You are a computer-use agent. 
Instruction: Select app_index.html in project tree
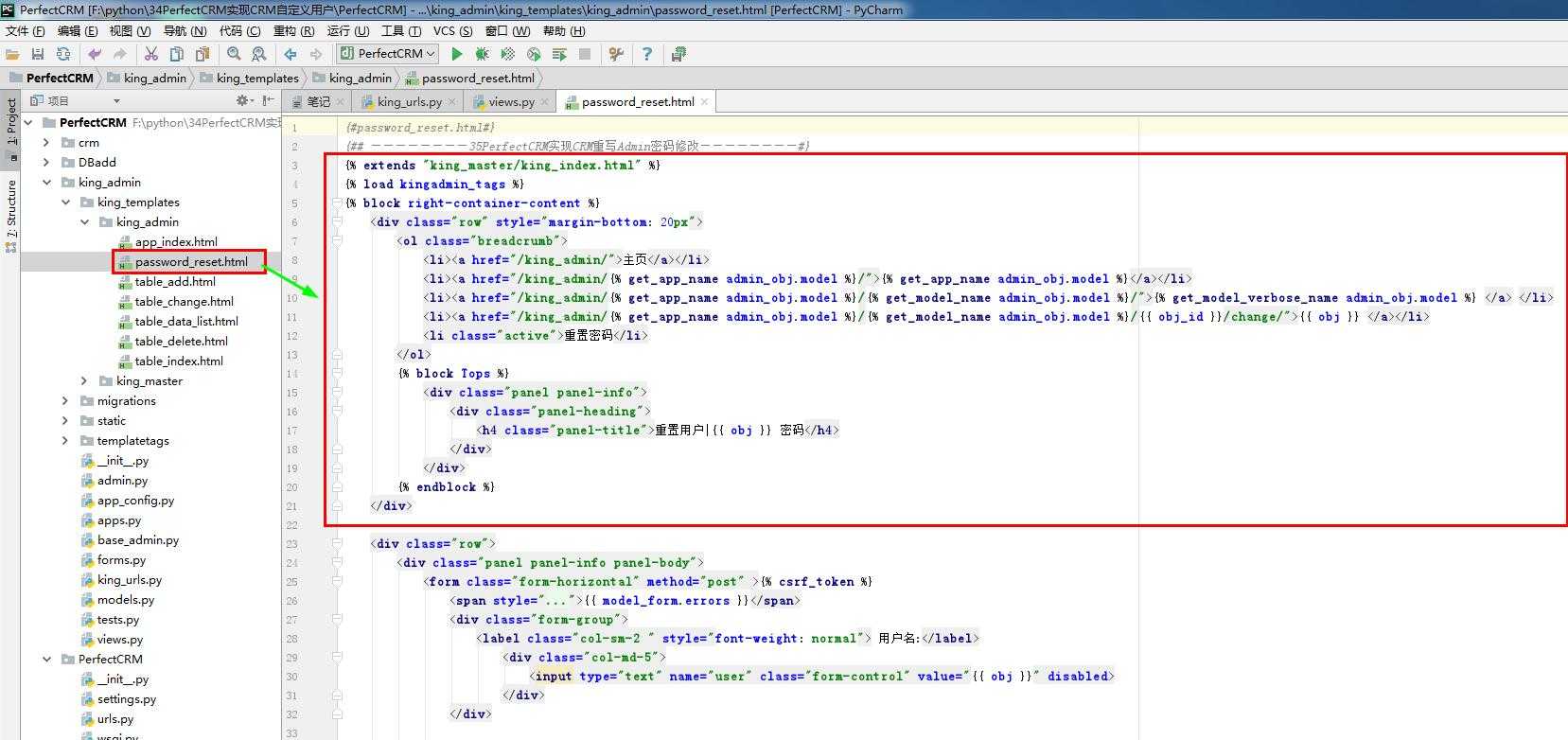pyautogui.click(x=176, y=241)
